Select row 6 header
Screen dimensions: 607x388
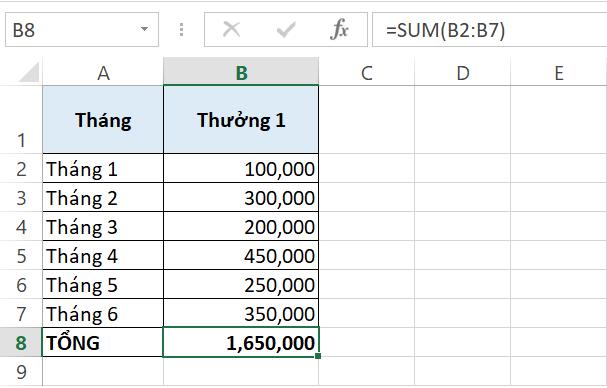click(x=21, y=285)
